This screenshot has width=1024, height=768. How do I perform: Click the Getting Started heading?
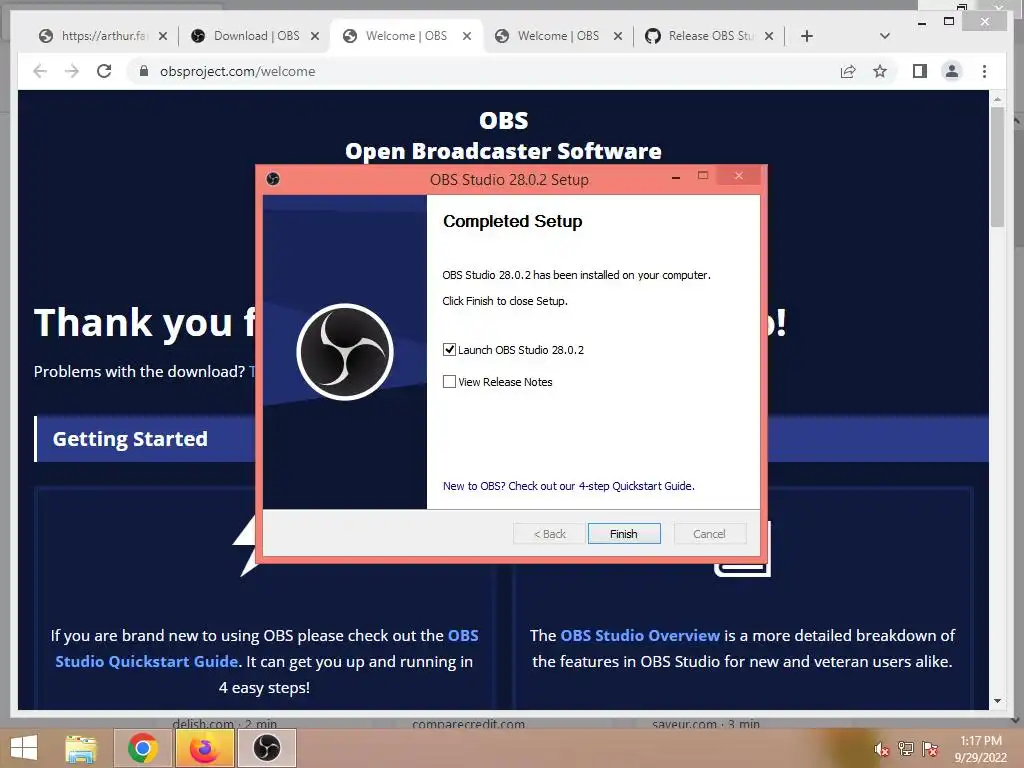click(x=130, y=439)
